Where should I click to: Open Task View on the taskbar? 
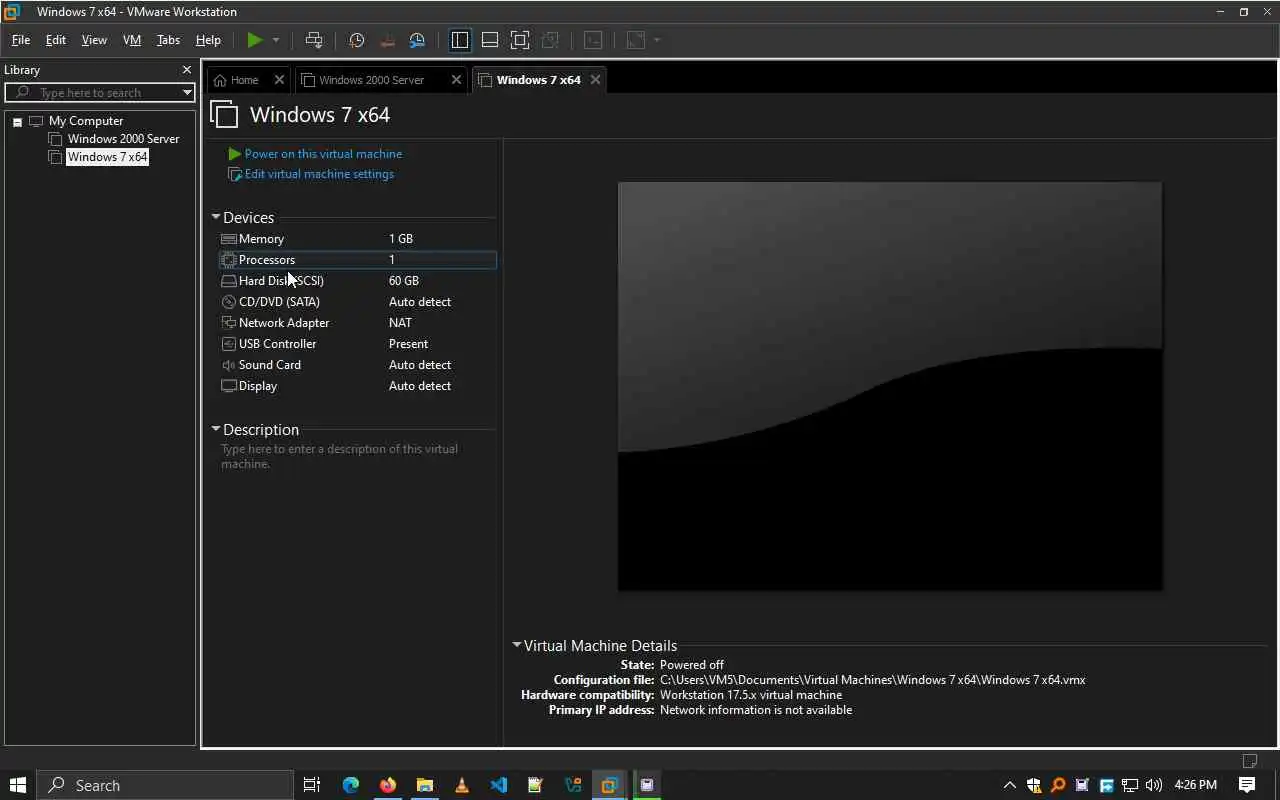click(312, 785)
